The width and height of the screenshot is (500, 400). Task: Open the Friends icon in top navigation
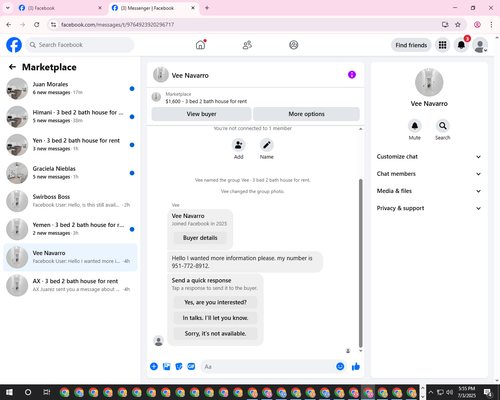tap(247, 45)
